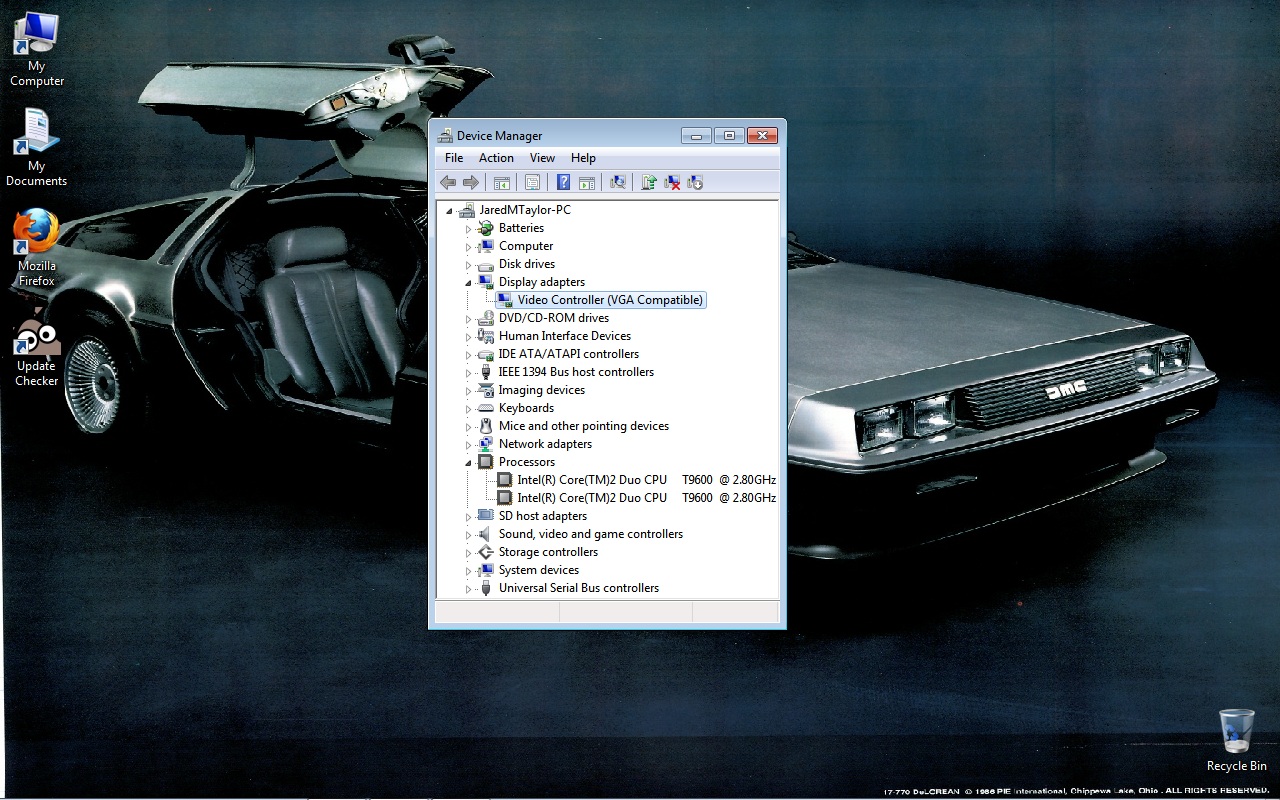The image size is (1280, 800).
Task: Scan for hardware changes via toolbar icon
Action: point(618,182)
